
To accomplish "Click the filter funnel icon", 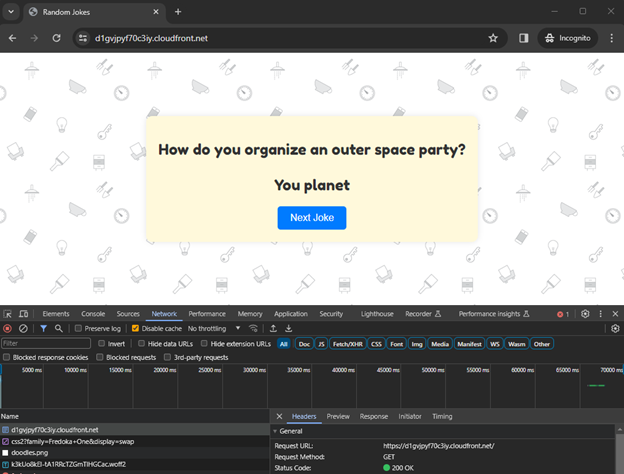I will 43,328.
